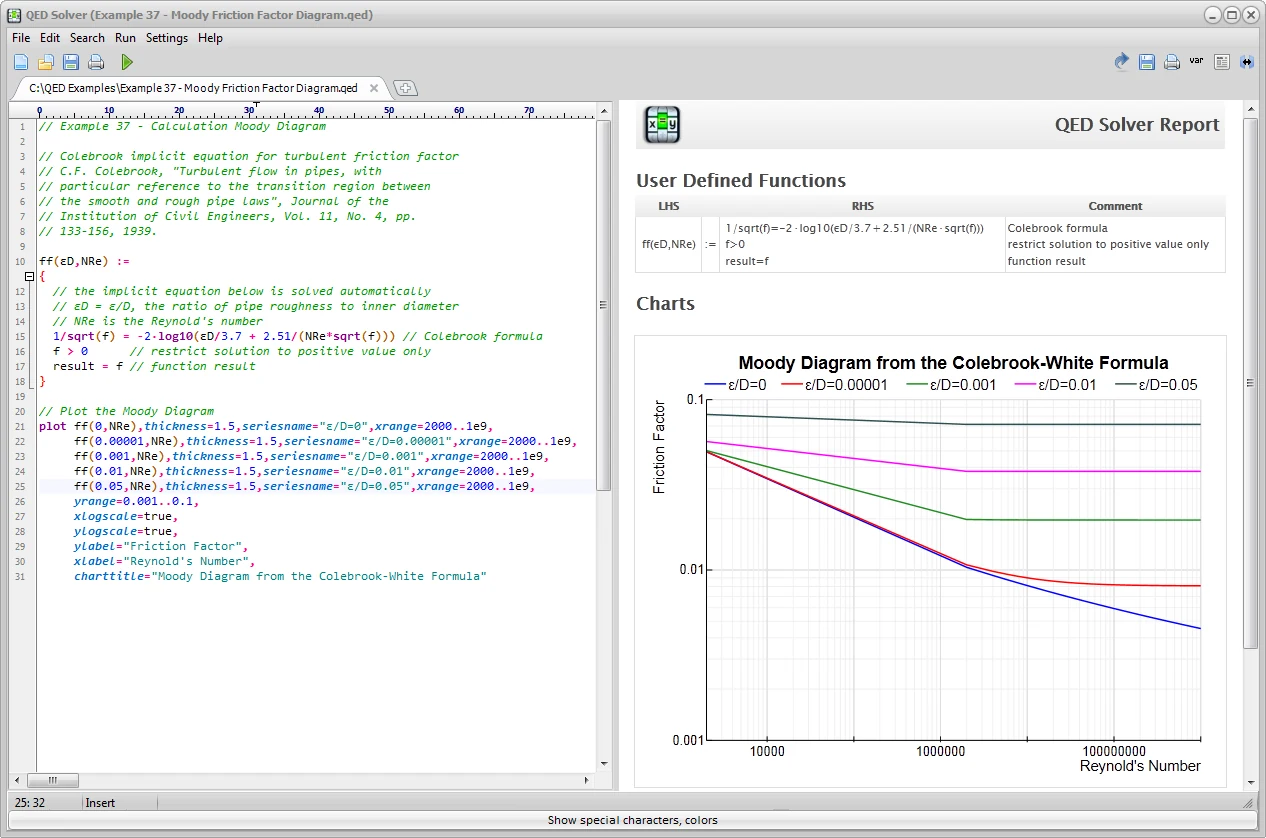Click the Charts heading in the report
The width and height of the screenshot is (1266, 838).
point(665,303)
